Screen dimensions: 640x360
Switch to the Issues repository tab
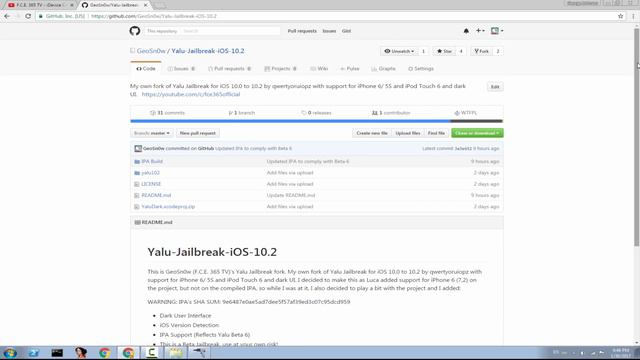click(x=181, y=69)
